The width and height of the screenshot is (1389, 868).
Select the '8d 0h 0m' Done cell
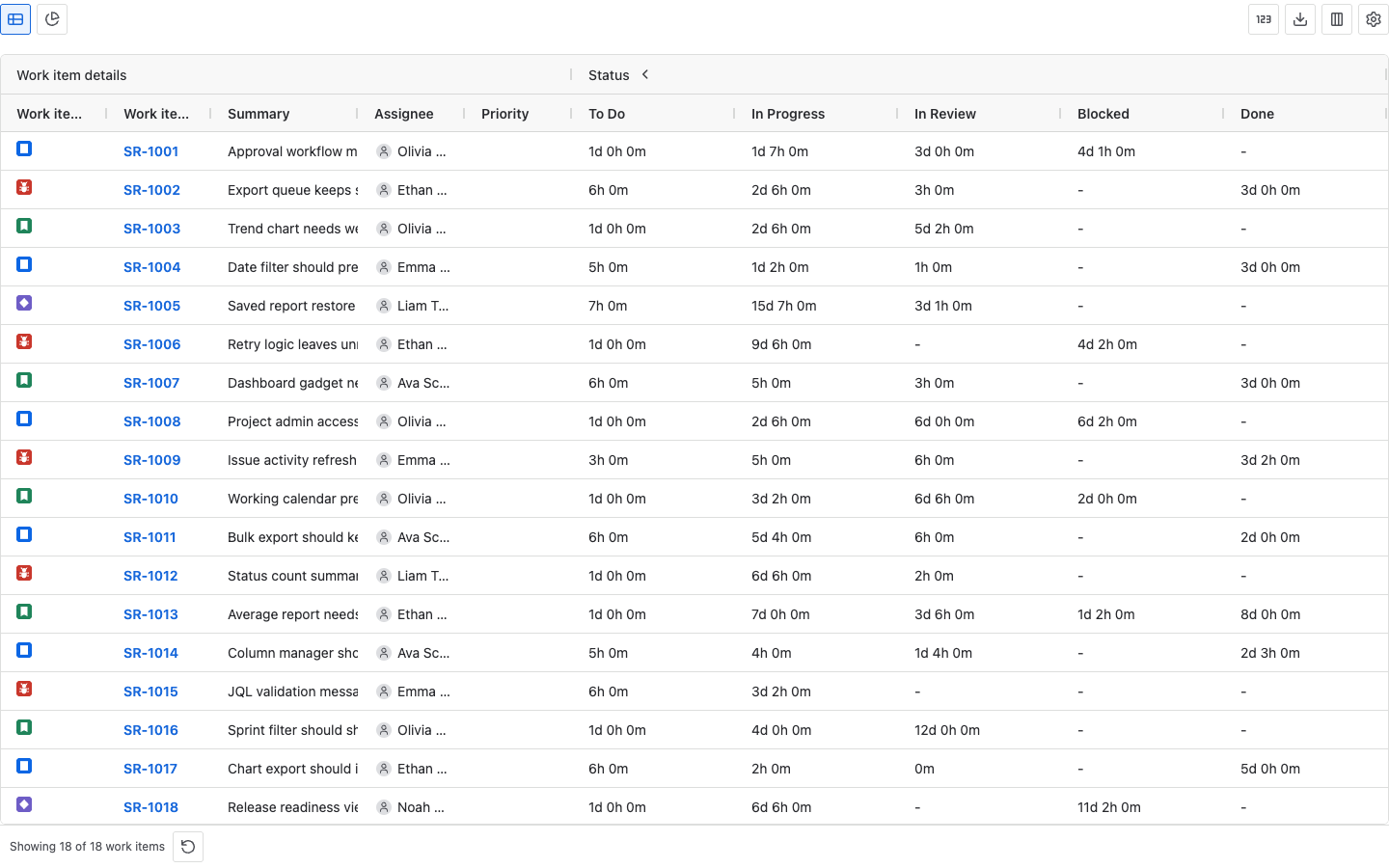point(1270,614)
